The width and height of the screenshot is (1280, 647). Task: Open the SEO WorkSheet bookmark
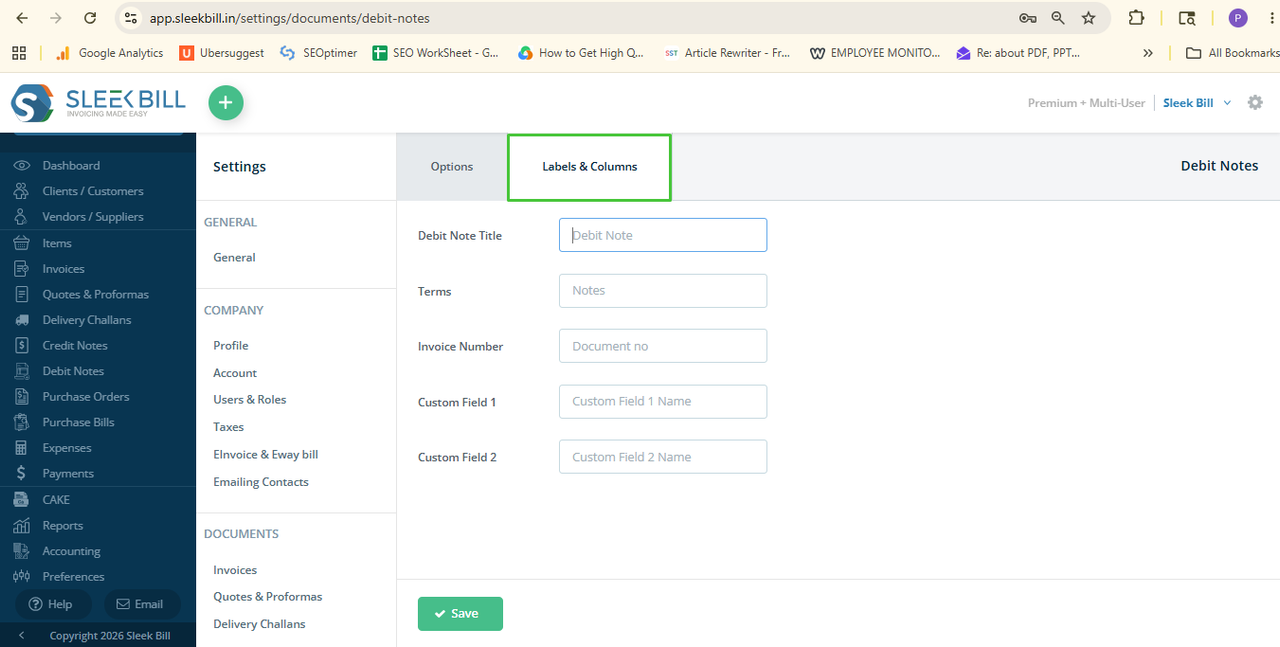coord(436,53)
